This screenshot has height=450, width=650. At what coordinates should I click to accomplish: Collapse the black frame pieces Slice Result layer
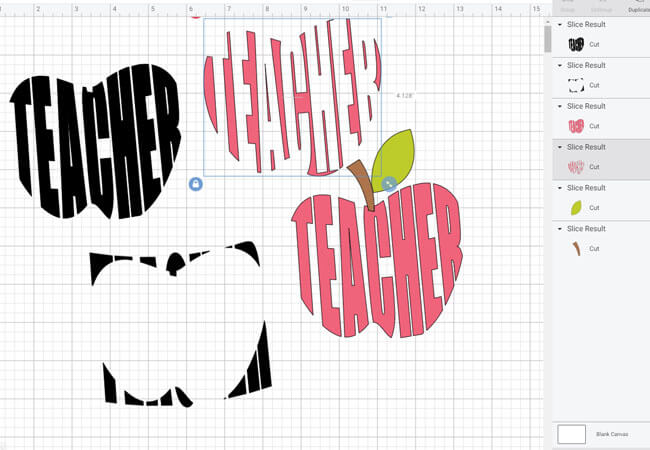click(x=560, y=65)
